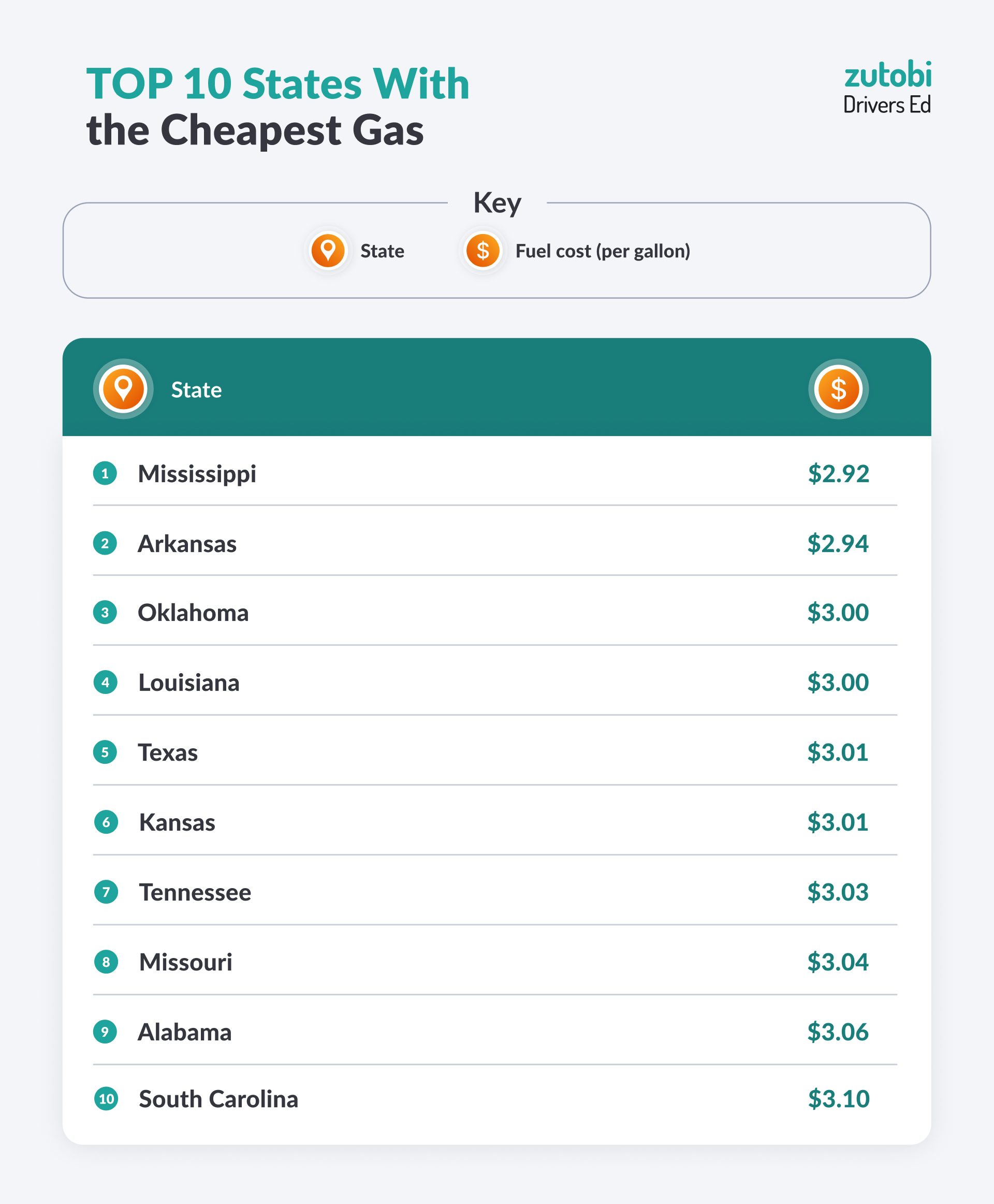Click the Louisiana $3.00 price
994x1204 pixels.
click(838, 682)
